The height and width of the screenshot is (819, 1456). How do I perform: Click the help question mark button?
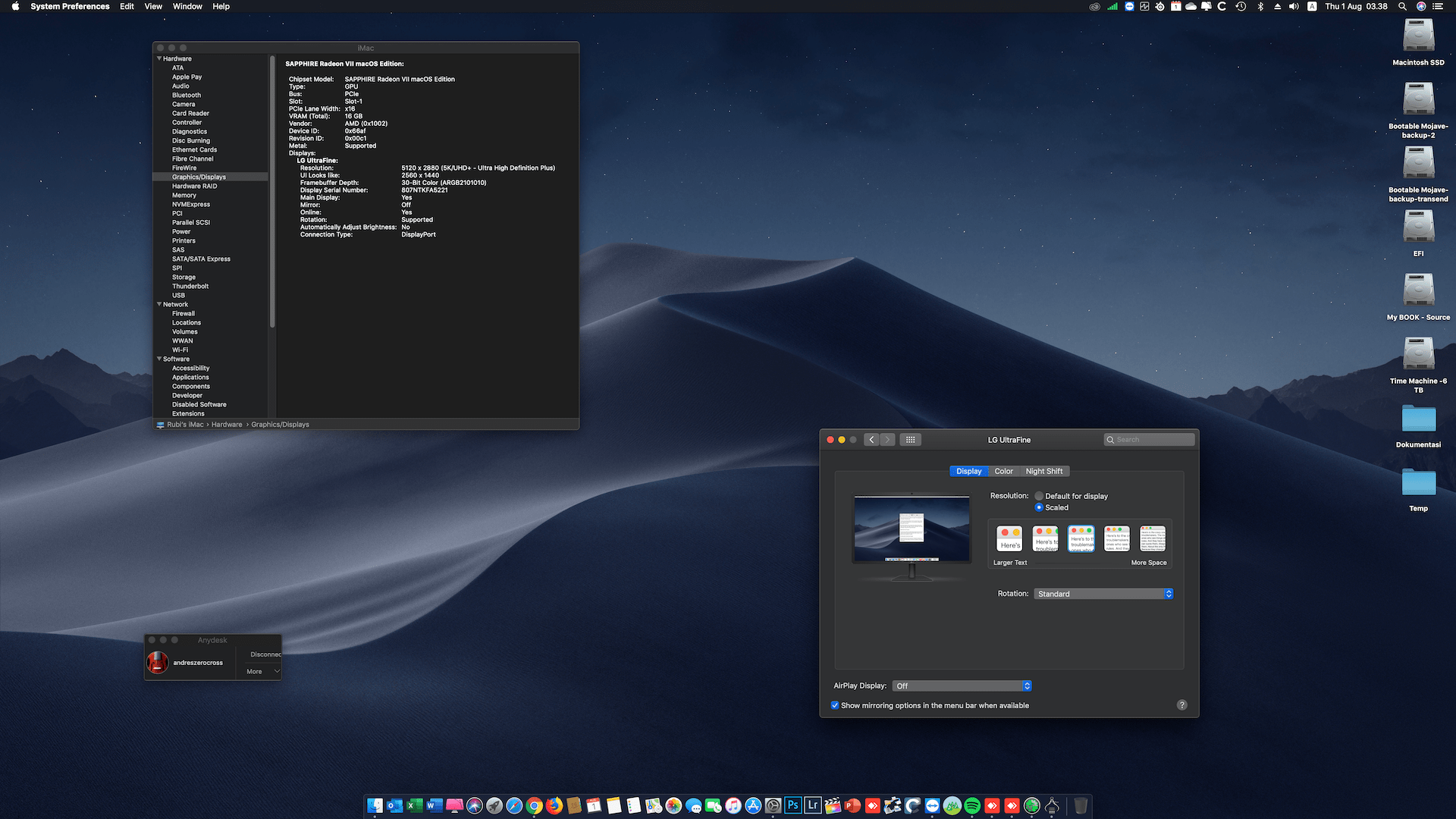coord(1181,705)
